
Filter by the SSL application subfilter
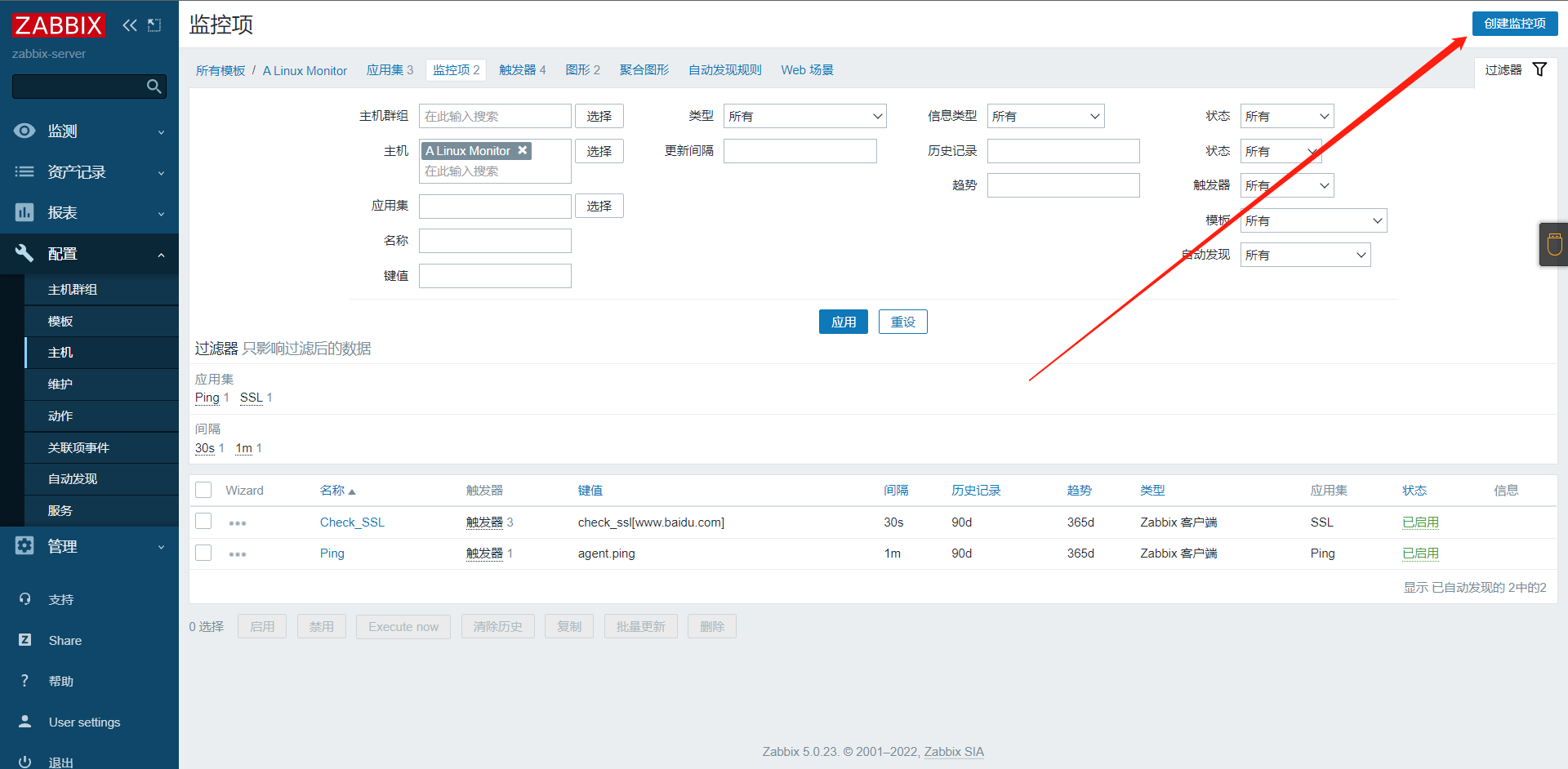click(x=251, y=398)
